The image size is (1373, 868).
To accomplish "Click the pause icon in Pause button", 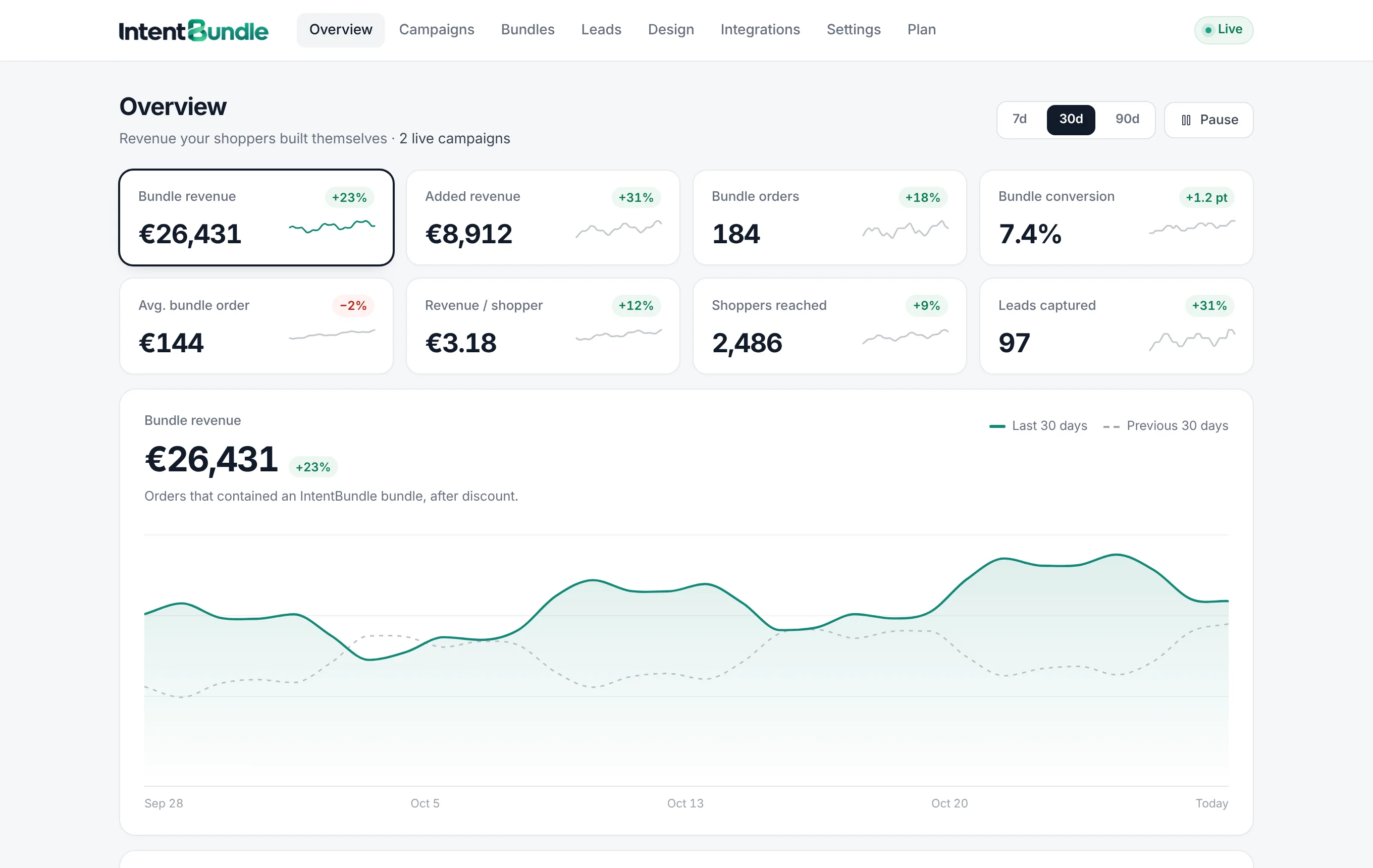I will [1186, 120].
